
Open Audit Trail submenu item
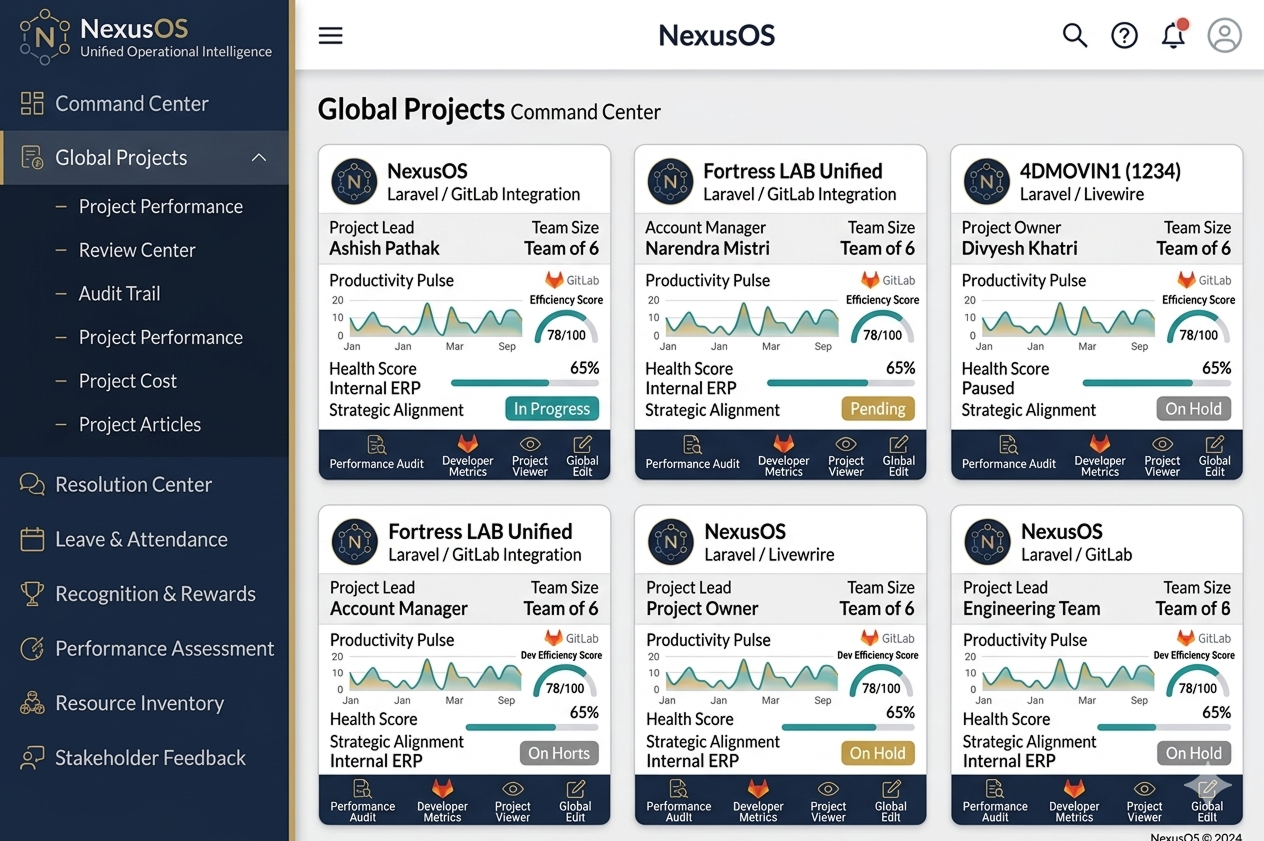tap(119, 293)
